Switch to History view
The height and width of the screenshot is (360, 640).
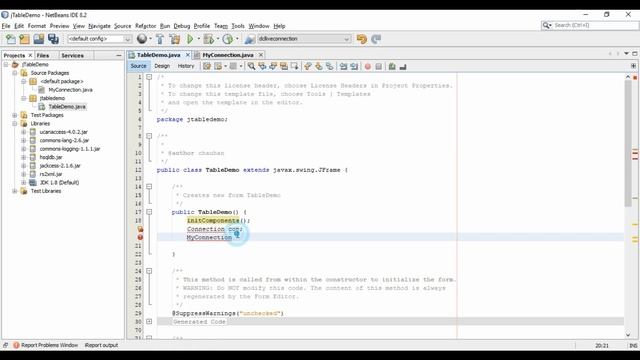click(x=186, y=66)
